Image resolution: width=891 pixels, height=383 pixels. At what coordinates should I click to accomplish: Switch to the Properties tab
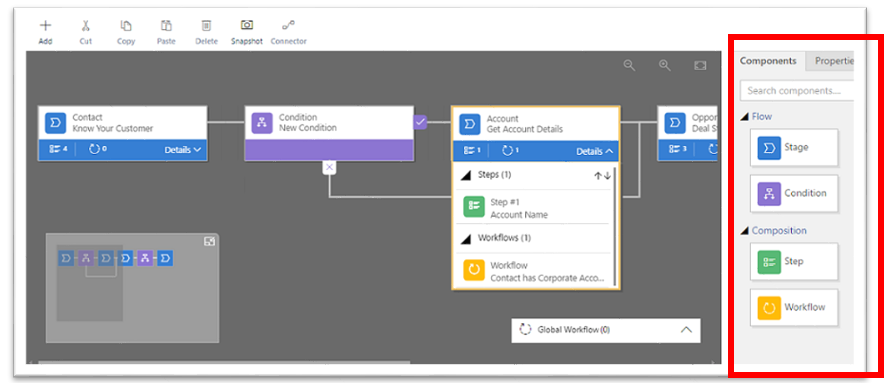[831, 61]
